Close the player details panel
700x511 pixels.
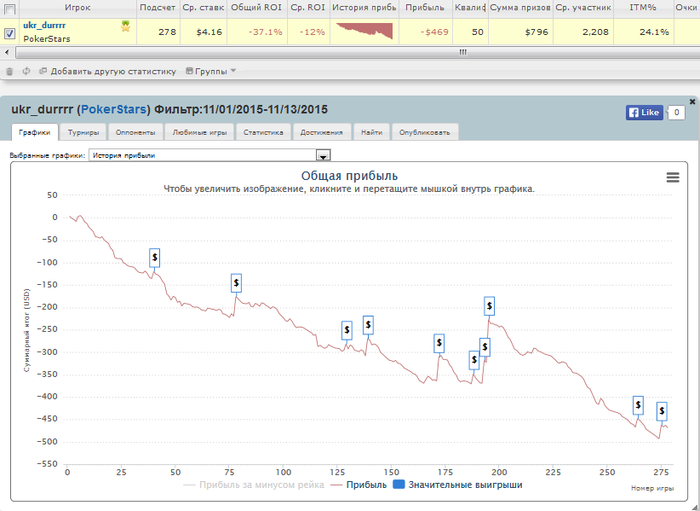pos(692,102)
